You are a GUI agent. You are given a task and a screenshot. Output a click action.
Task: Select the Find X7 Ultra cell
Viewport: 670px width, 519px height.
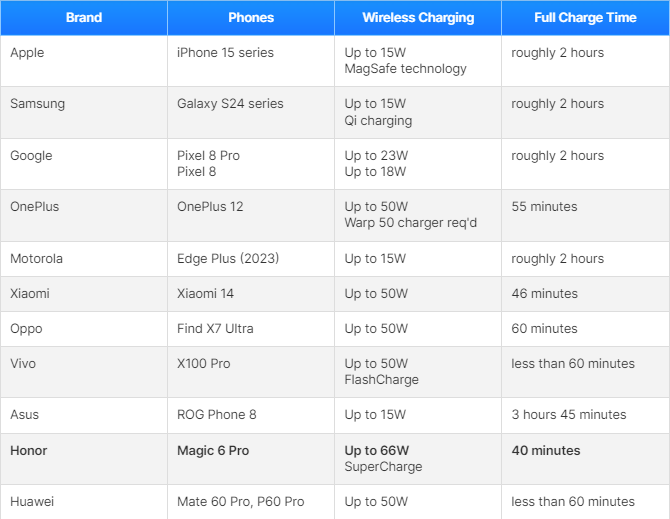[x=215, y=329]
